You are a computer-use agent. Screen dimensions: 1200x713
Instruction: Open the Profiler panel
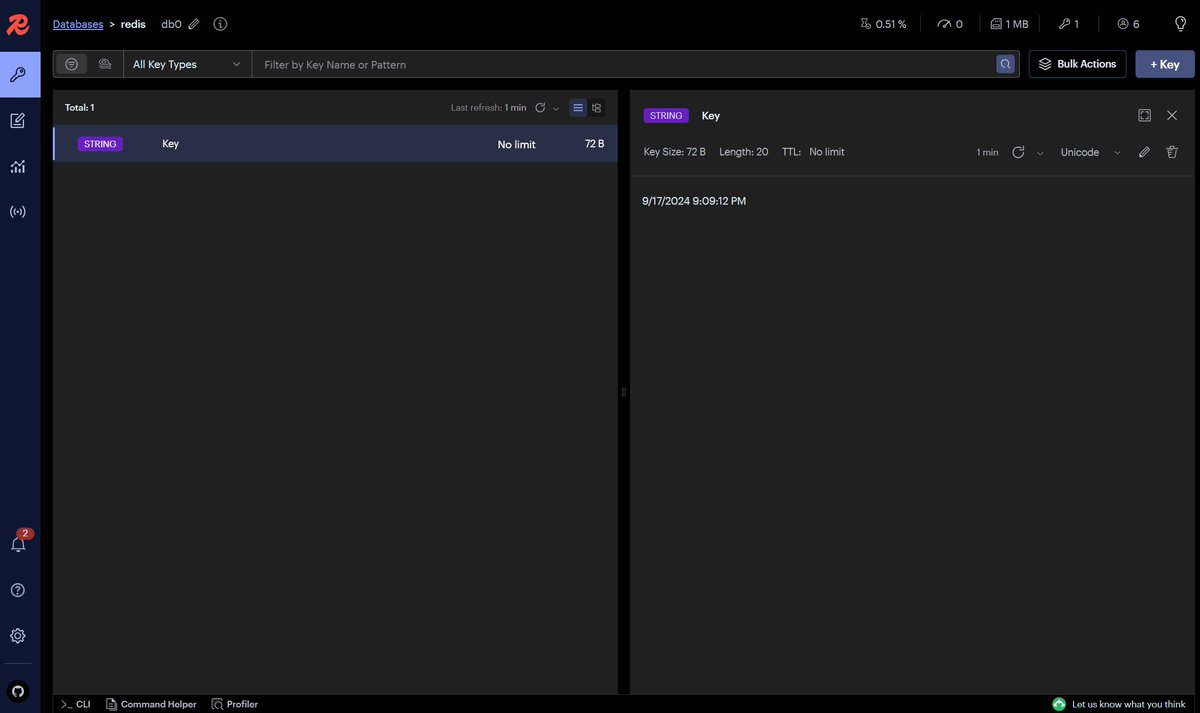pyautogui.click(x=235, y=704)
